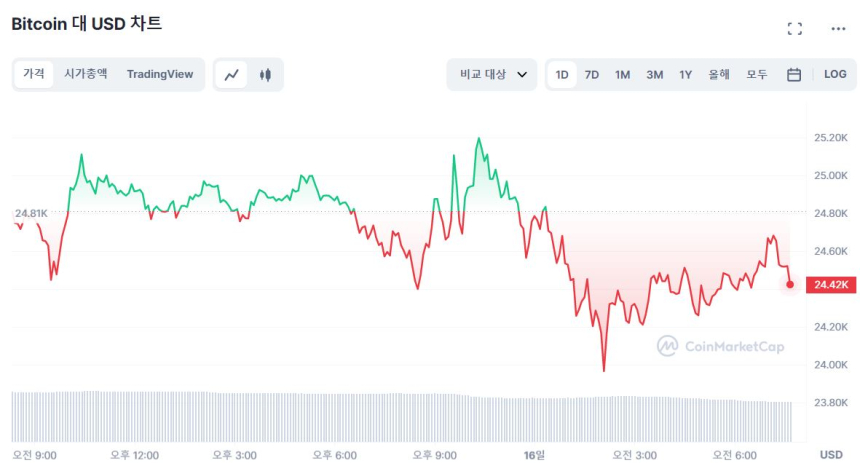The width and height of the screenshot is (860, 463).
Task: Expand the 비교 대상 dropdown
Action: point(492,74)
